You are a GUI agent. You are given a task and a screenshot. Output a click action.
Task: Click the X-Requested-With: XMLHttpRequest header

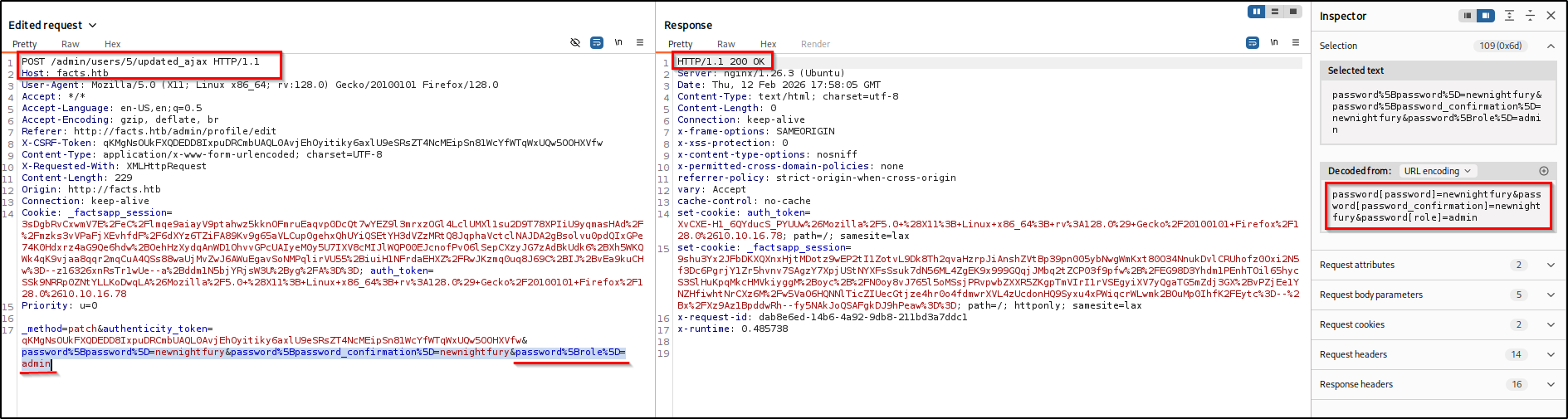point(115,166)
